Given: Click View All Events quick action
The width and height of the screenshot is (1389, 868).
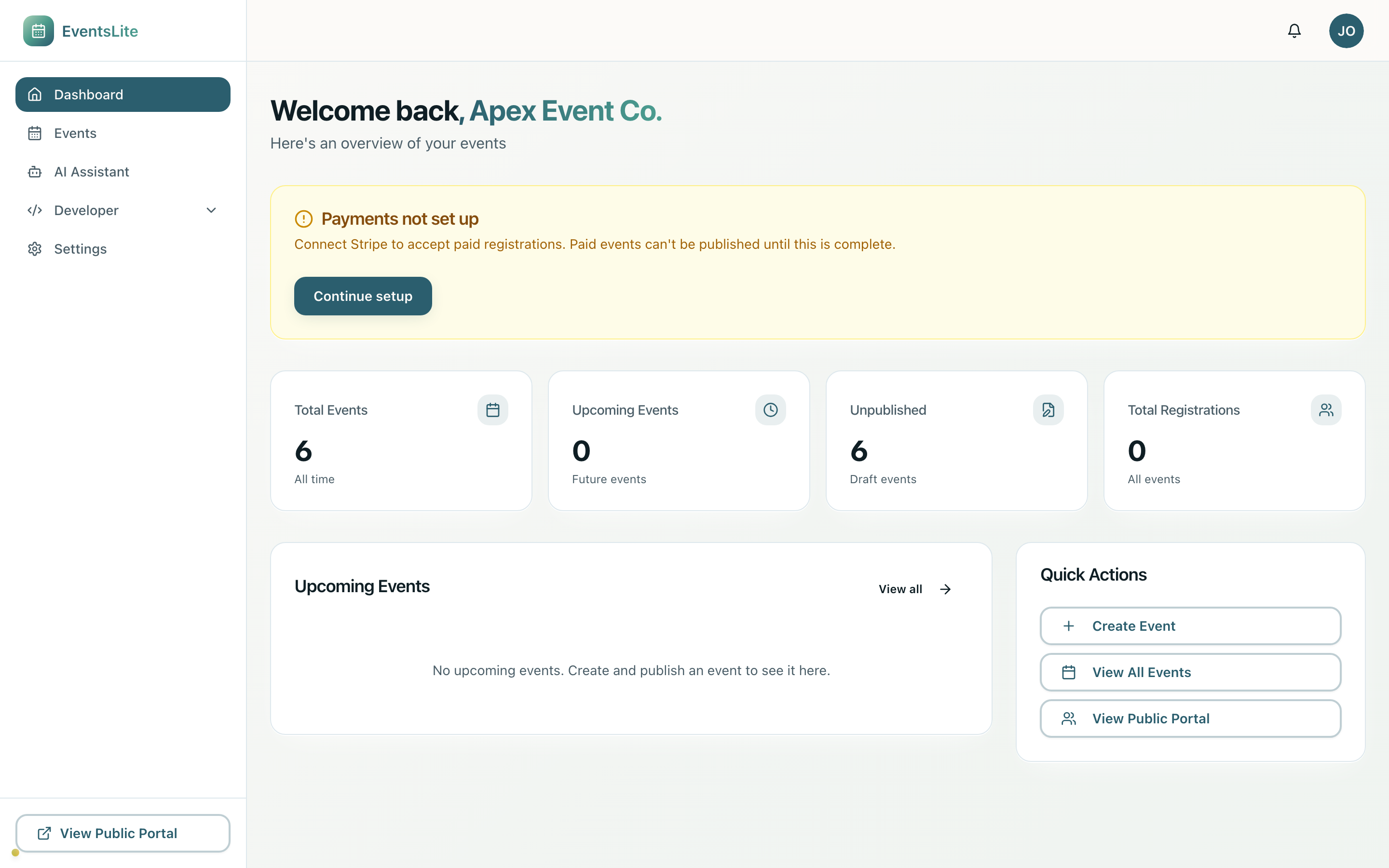Looking at the screenshot, I should 1190,672.
